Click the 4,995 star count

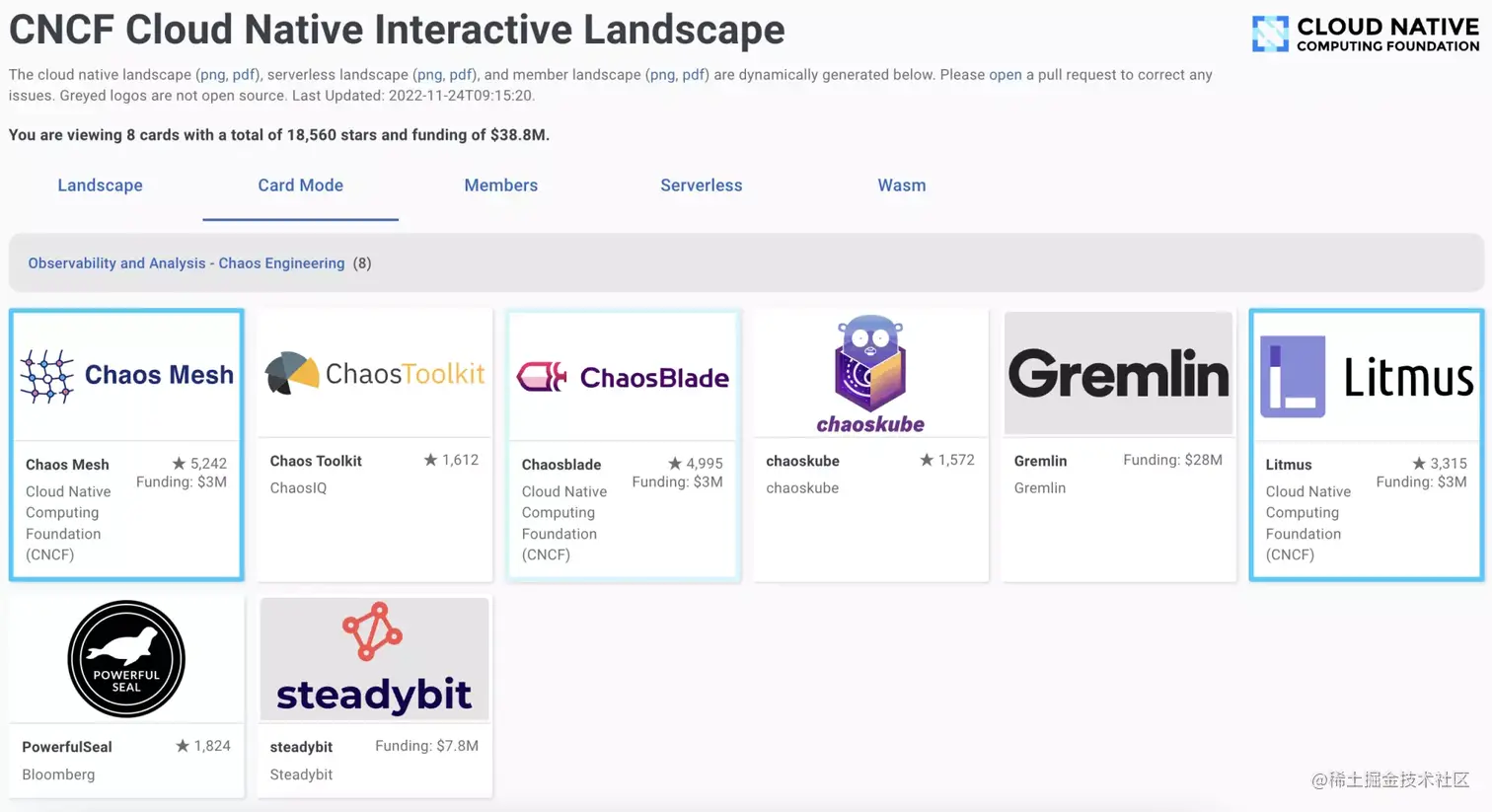[705, 463]
